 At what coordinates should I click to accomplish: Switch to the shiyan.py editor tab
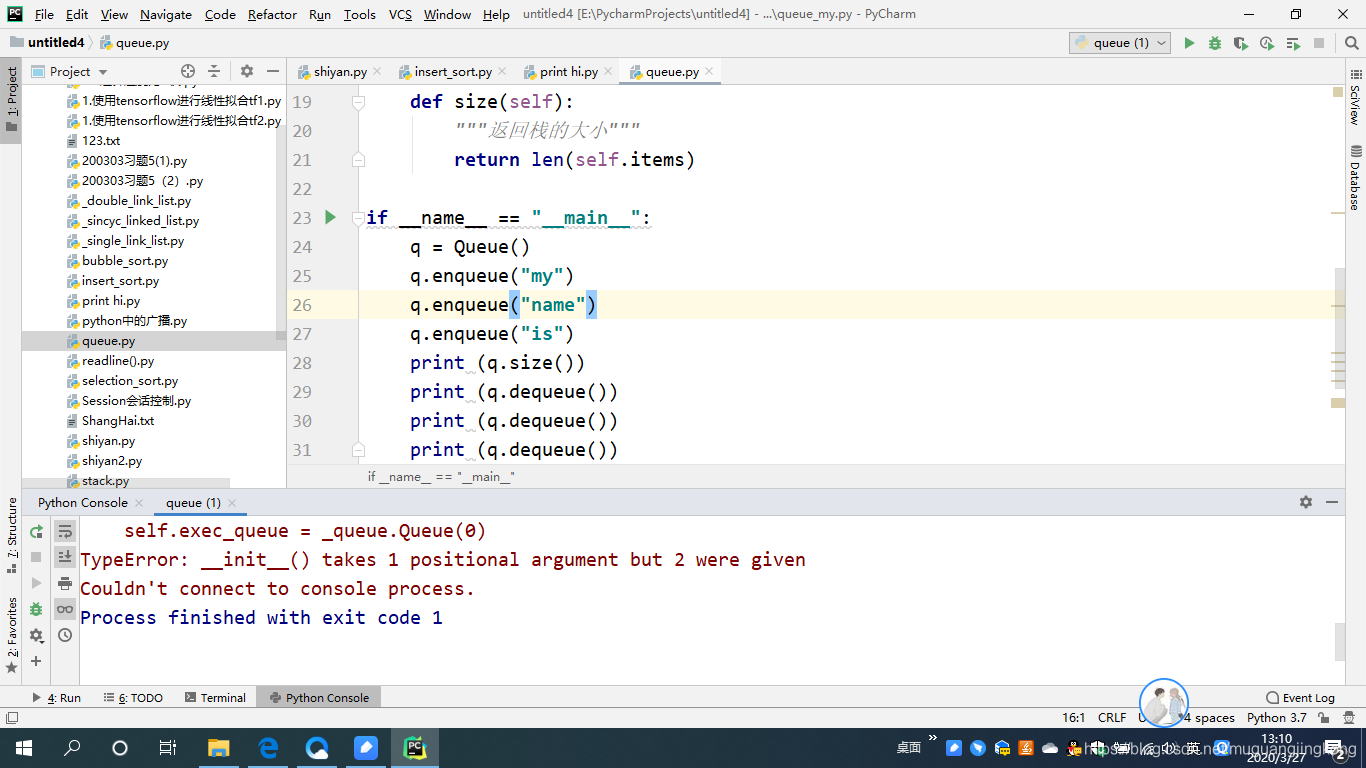[340, 71]
